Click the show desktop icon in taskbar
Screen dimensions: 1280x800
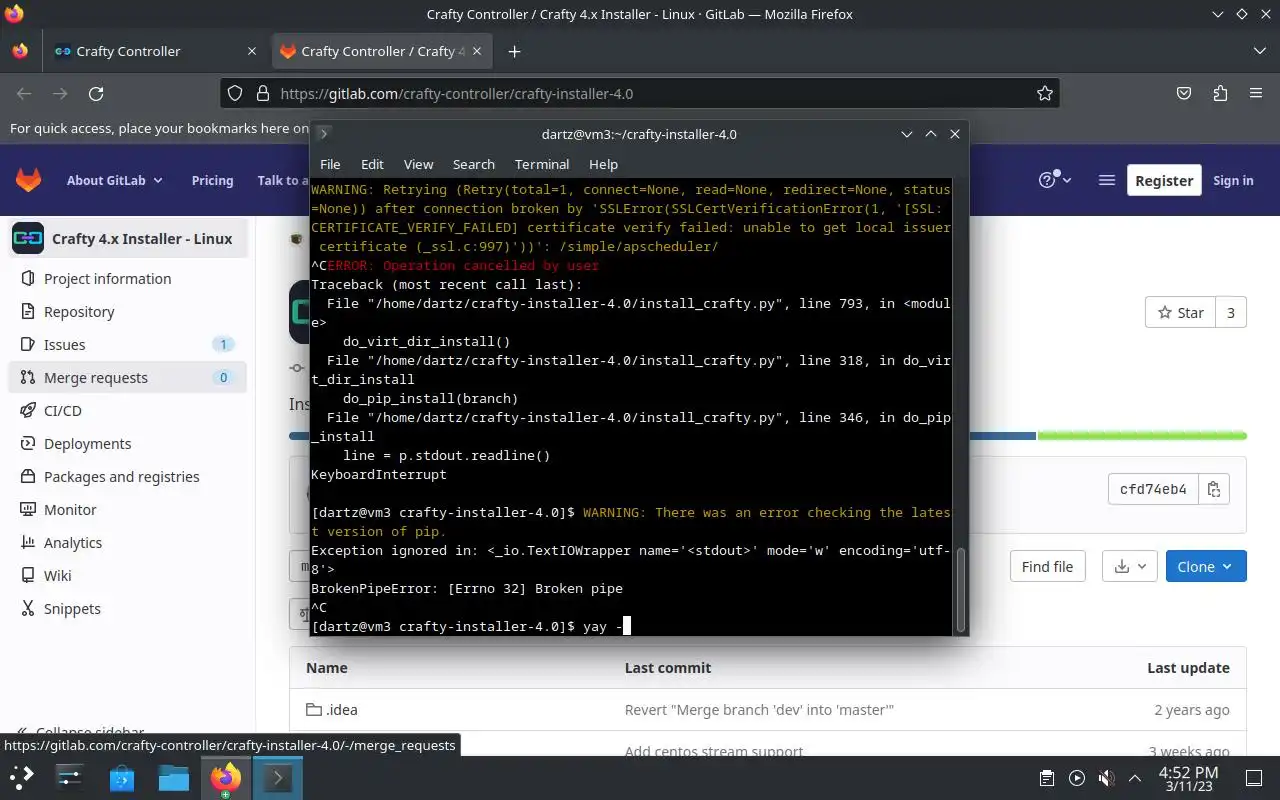(x=1254, y=778)
